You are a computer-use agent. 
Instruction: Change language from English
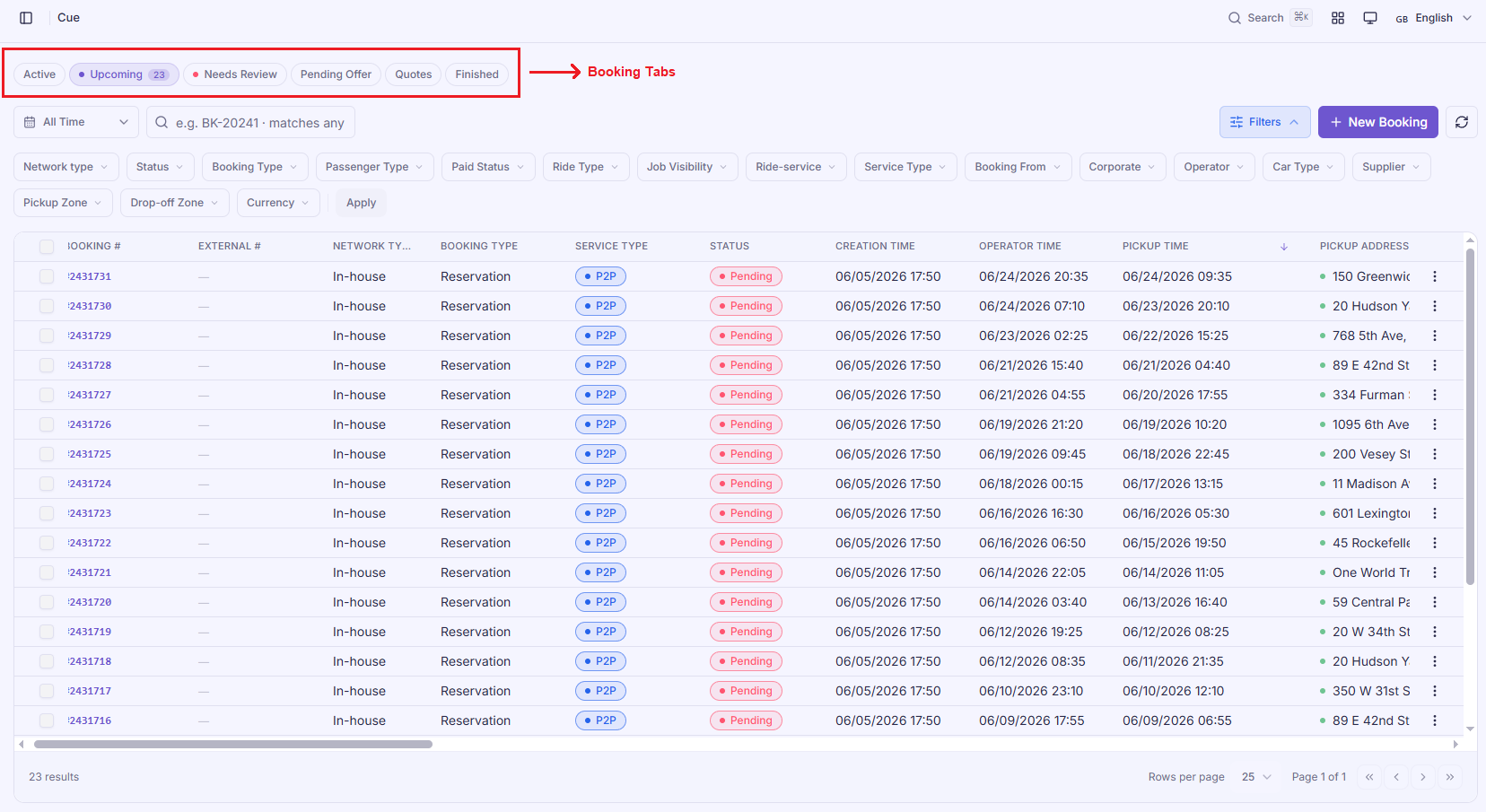1434,18
